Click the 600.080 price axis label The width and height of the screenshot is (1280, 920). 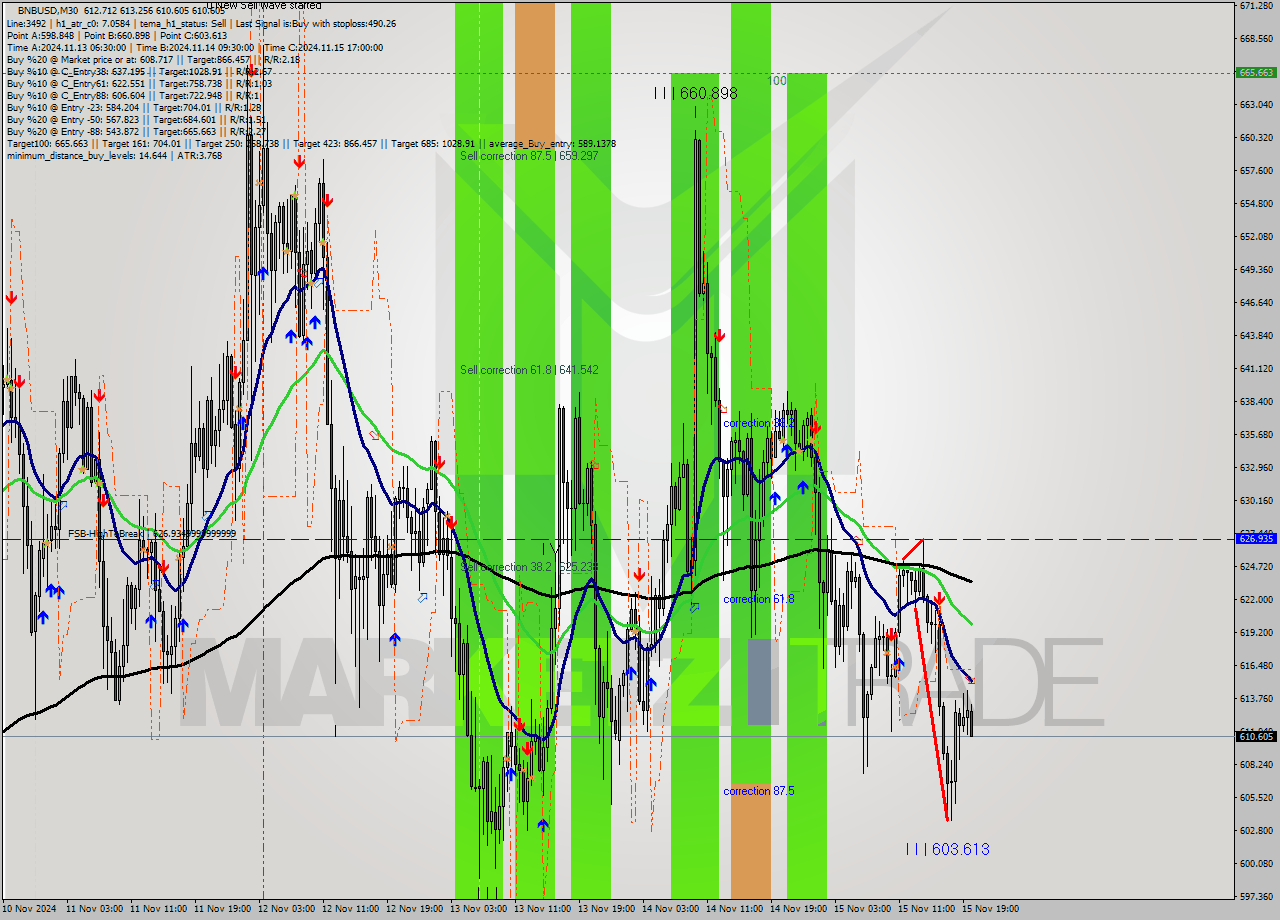pos(1256,863)
